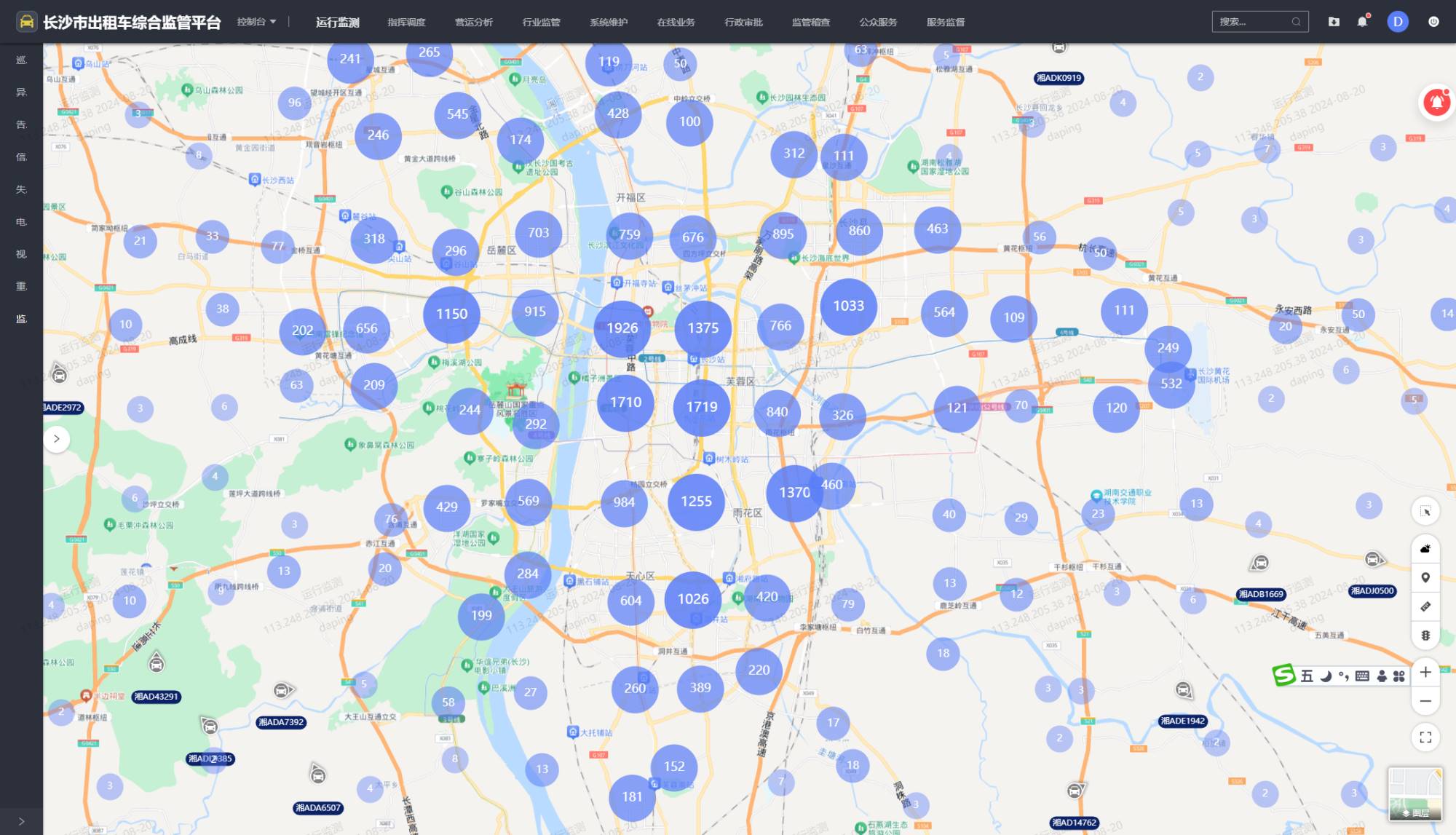This screenshot has width=1456, height=835.
Task: Toggle the traffic light road conditions layer
Action: [1425, 636]
